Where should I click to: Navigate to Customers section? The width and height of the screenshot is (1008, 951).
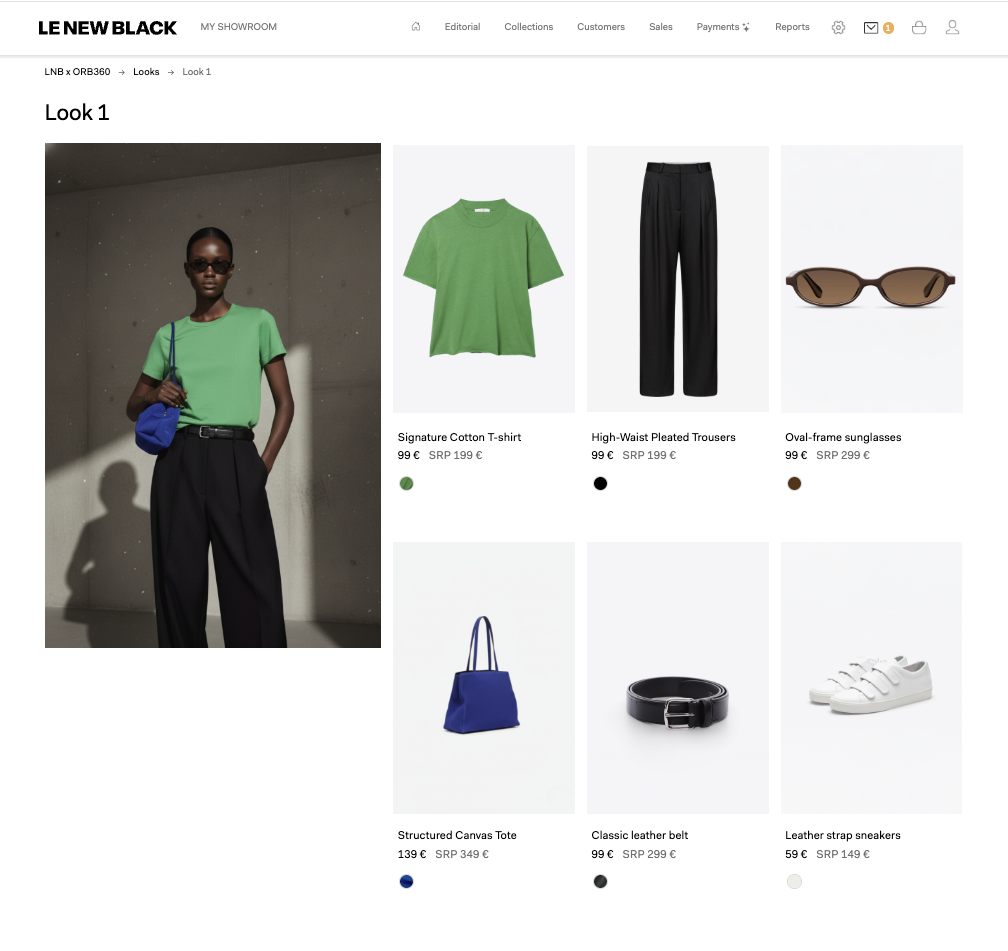(600, 27)
